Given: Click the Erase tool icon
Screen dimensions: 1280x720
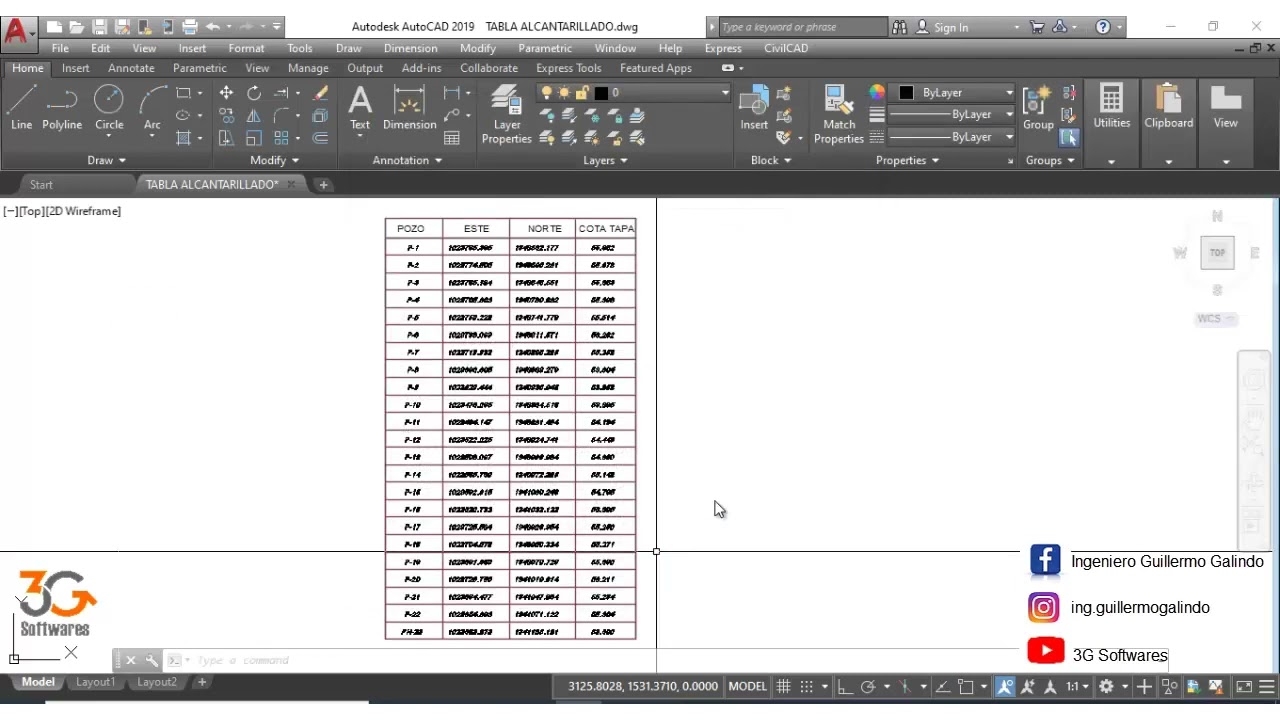Looking at the screenshot, I should pos(320,93).
